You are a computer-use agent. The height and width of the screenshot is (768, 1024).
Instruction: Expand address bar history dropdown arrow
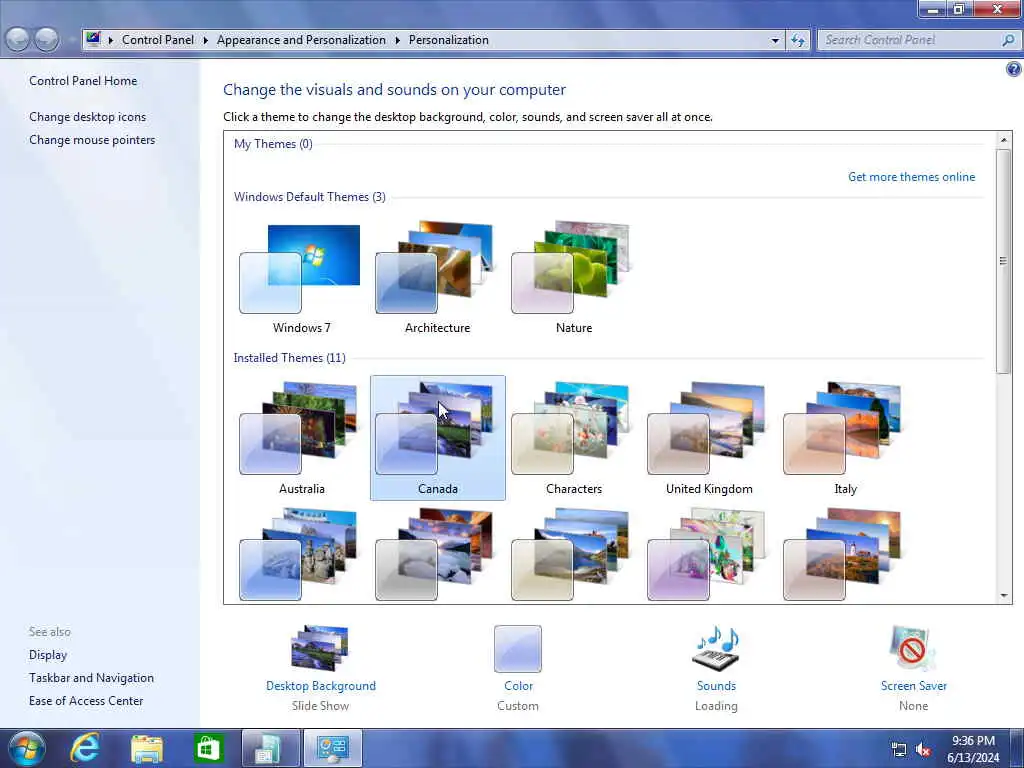click(775, 40)
